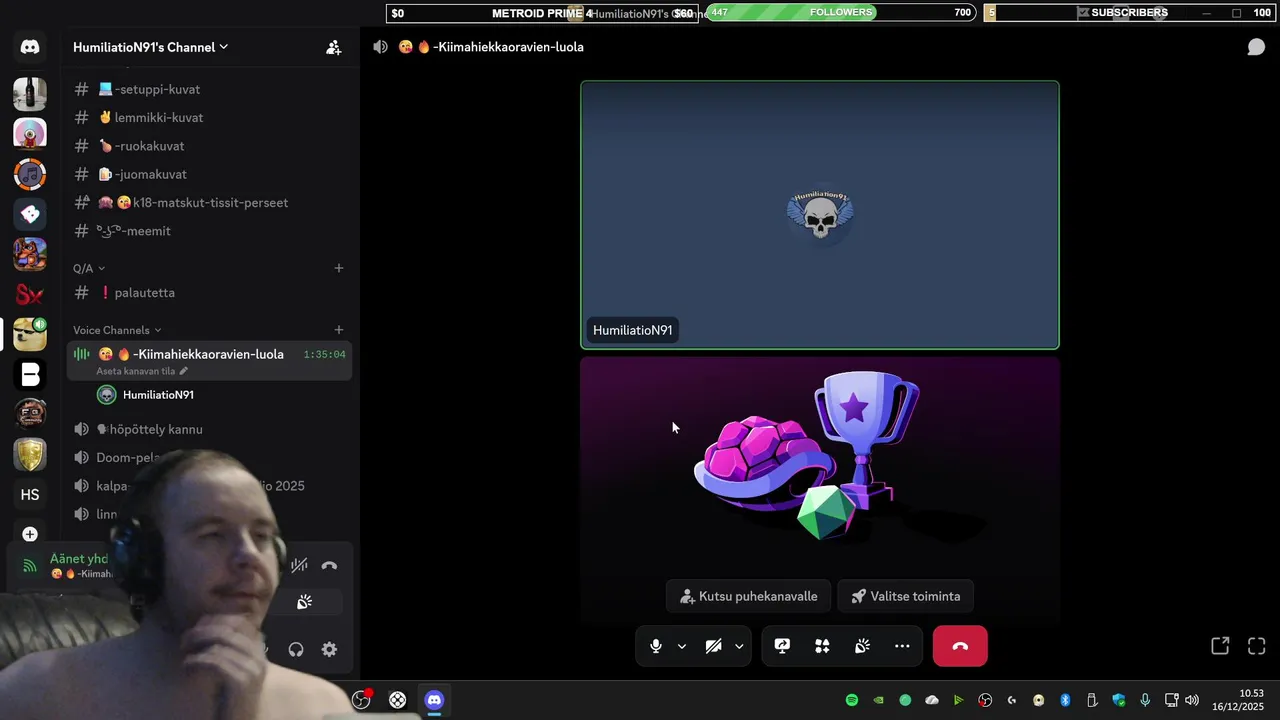1280x720 pixels.
Task: Toggle deafen headphones icon
Action: [296, 649]
